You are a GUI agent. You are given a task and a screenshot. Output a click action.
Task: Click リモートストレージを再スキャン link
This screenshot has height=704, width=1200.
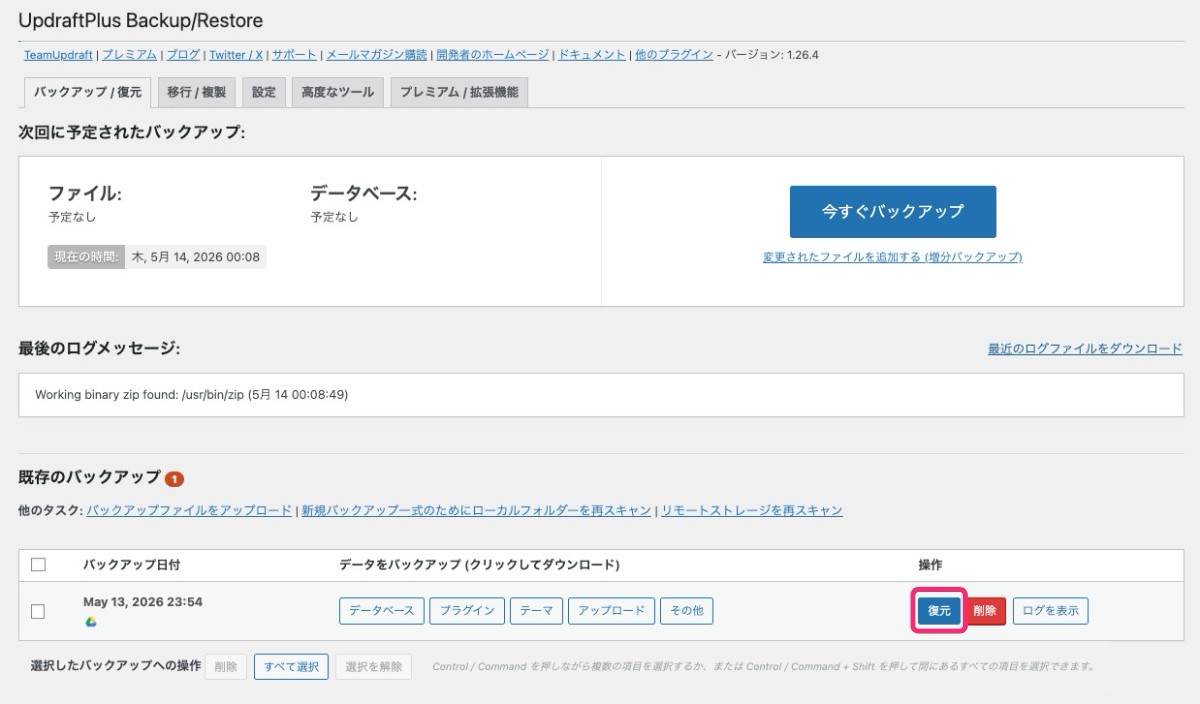click(752, 510)
